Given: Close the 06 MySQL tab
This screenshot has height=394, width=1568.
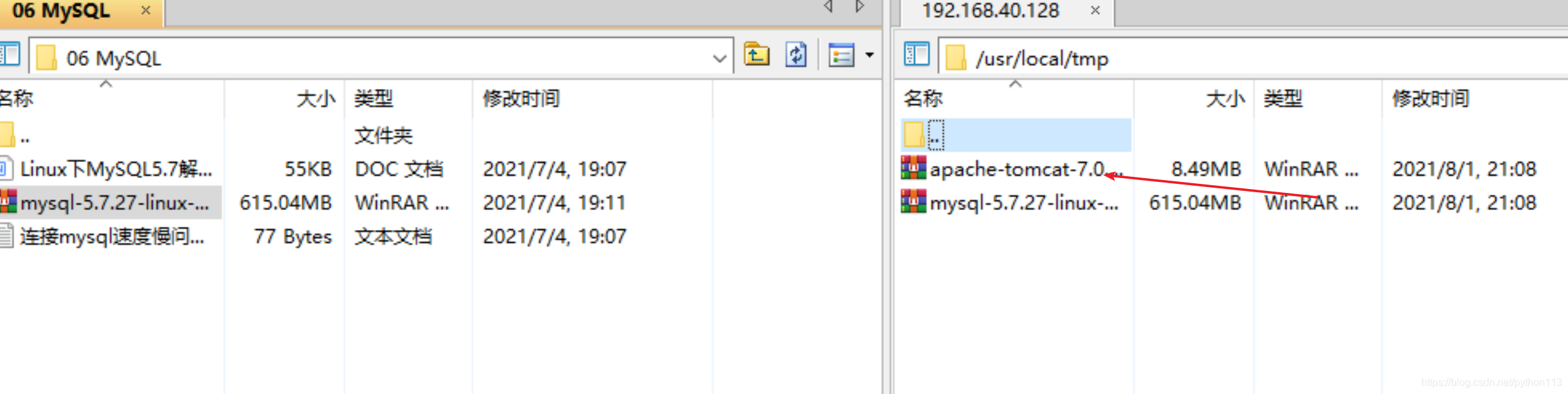Looking at the screenshot, I should (146, 11).
